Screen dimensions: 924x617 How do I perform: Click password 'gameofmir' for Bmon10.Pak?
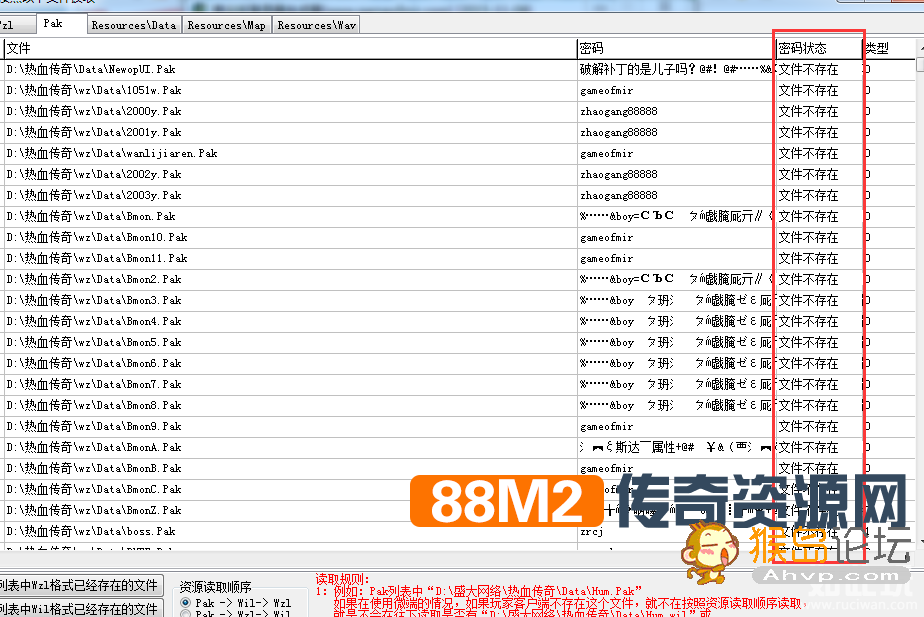pyautogui.click(x=606, y=237)
